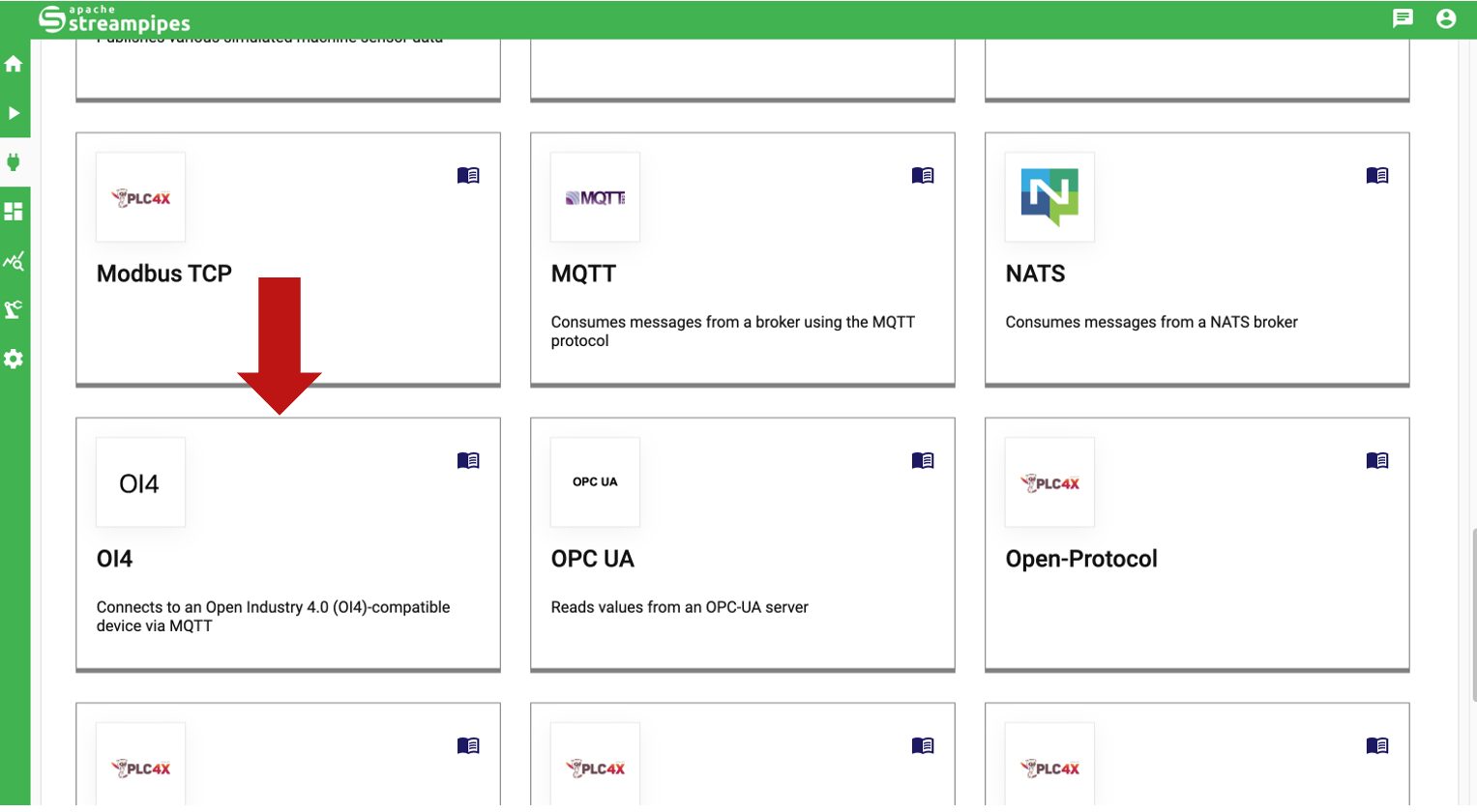
Task: Open the Connect plug icon in sidebar
Action: point(14,162)
